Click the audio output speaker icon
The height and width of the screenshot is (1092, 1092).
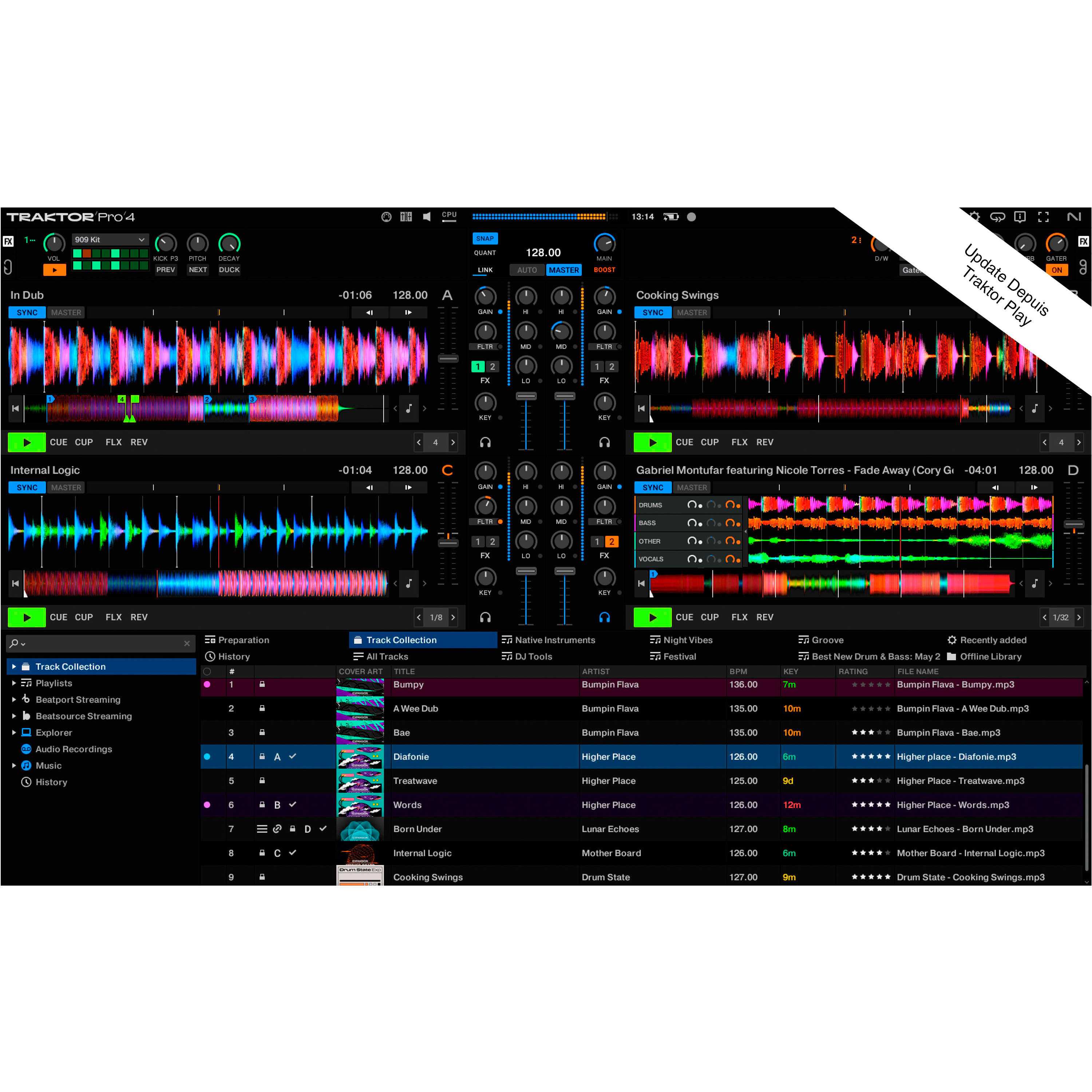427,217
